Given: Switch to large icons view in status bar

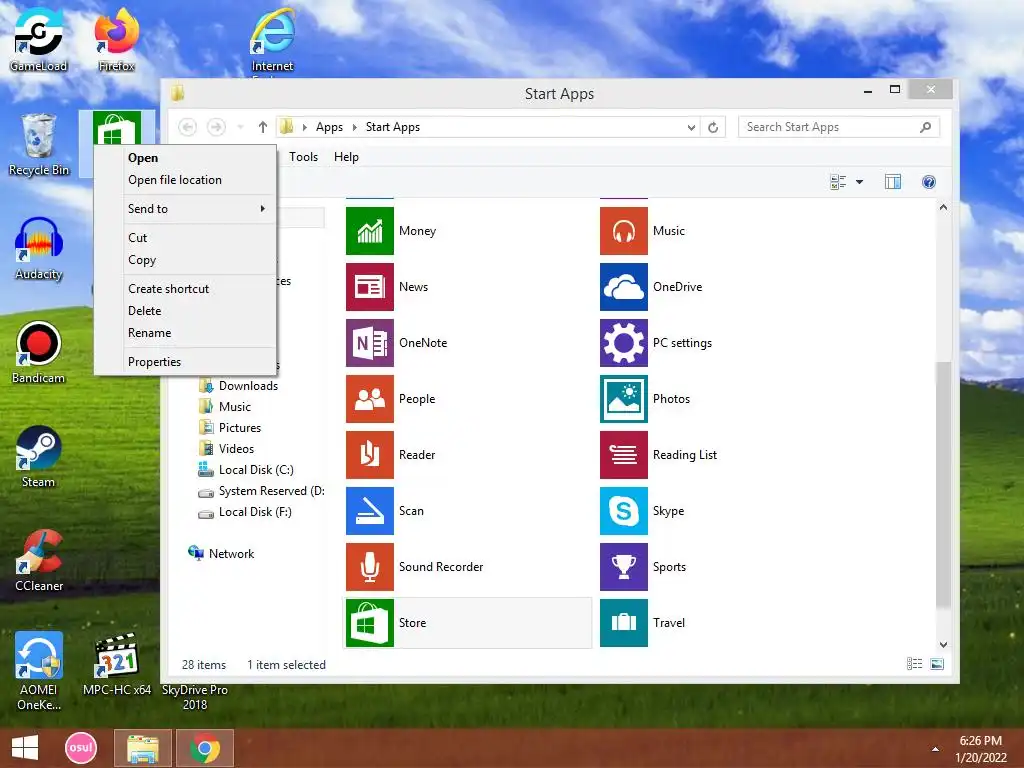Looking at the screenshot, I should pos(937,664).
